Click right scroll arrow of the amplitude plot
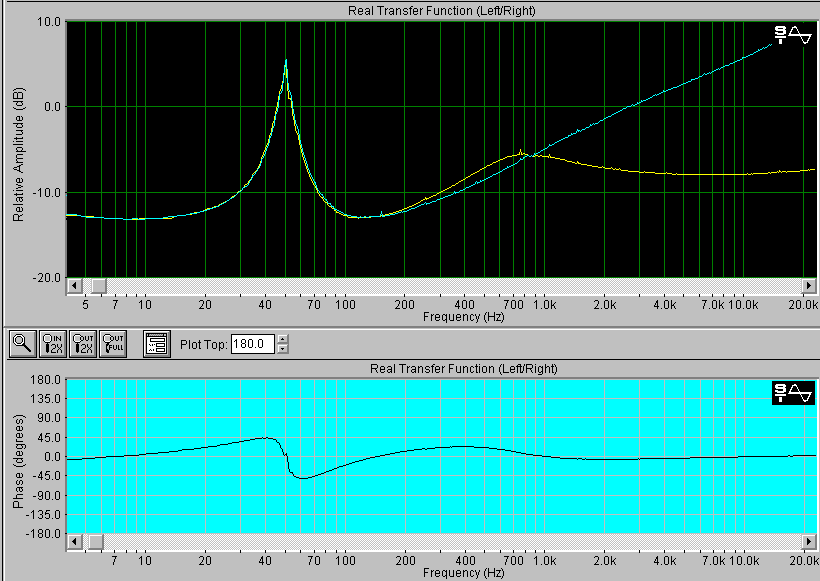Image resolution: width=820 pixels, height=581 pixels. coord(808,286)
